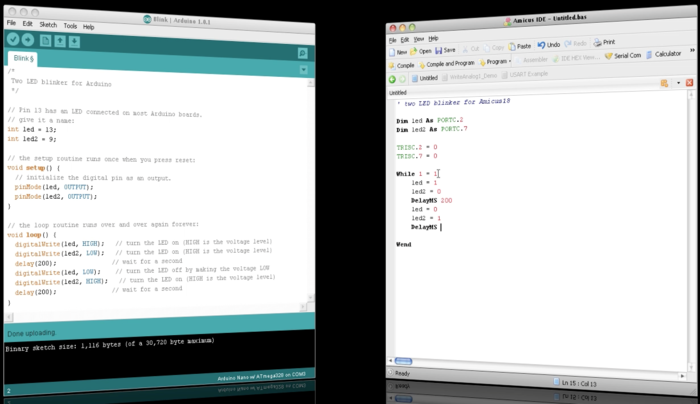The image size is (700, 404).
Task: Open the Amicus IDE Edit menu
Action: [404, 40]
